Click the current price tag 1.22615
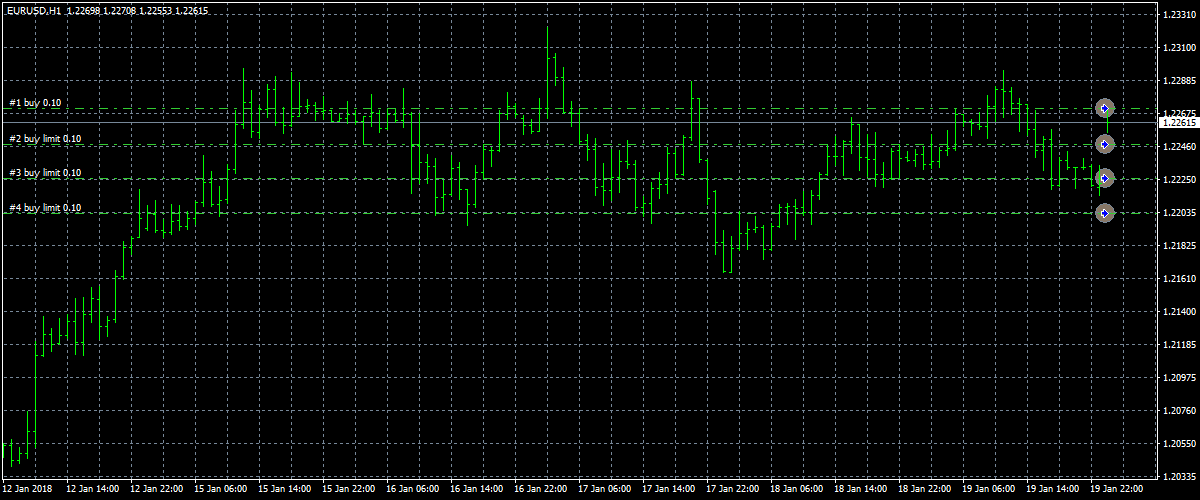1200x500 pixels. (1177, 122)
